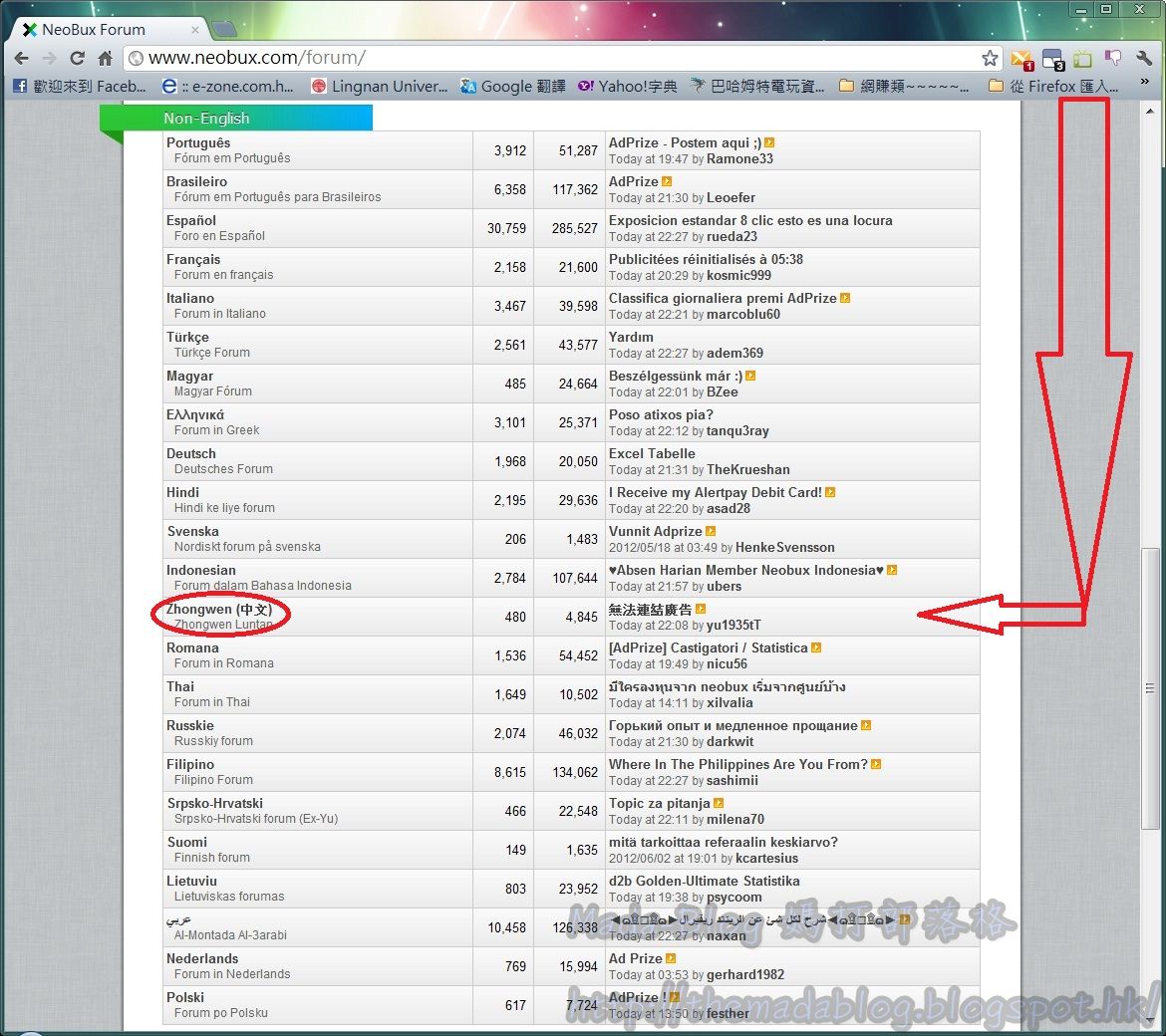
Task: Open the Yahoo!字典 bookmark
Action: pos(628,87)
